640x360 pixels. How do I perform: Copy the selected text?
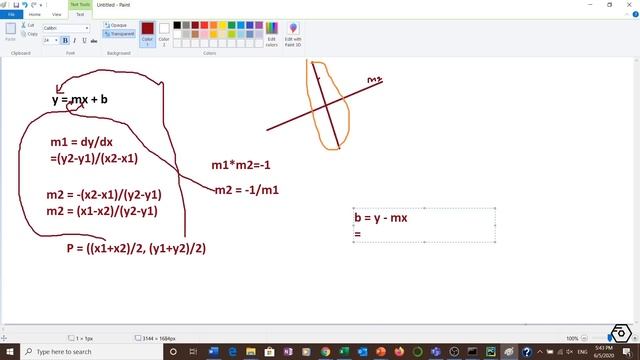[29, 34]
